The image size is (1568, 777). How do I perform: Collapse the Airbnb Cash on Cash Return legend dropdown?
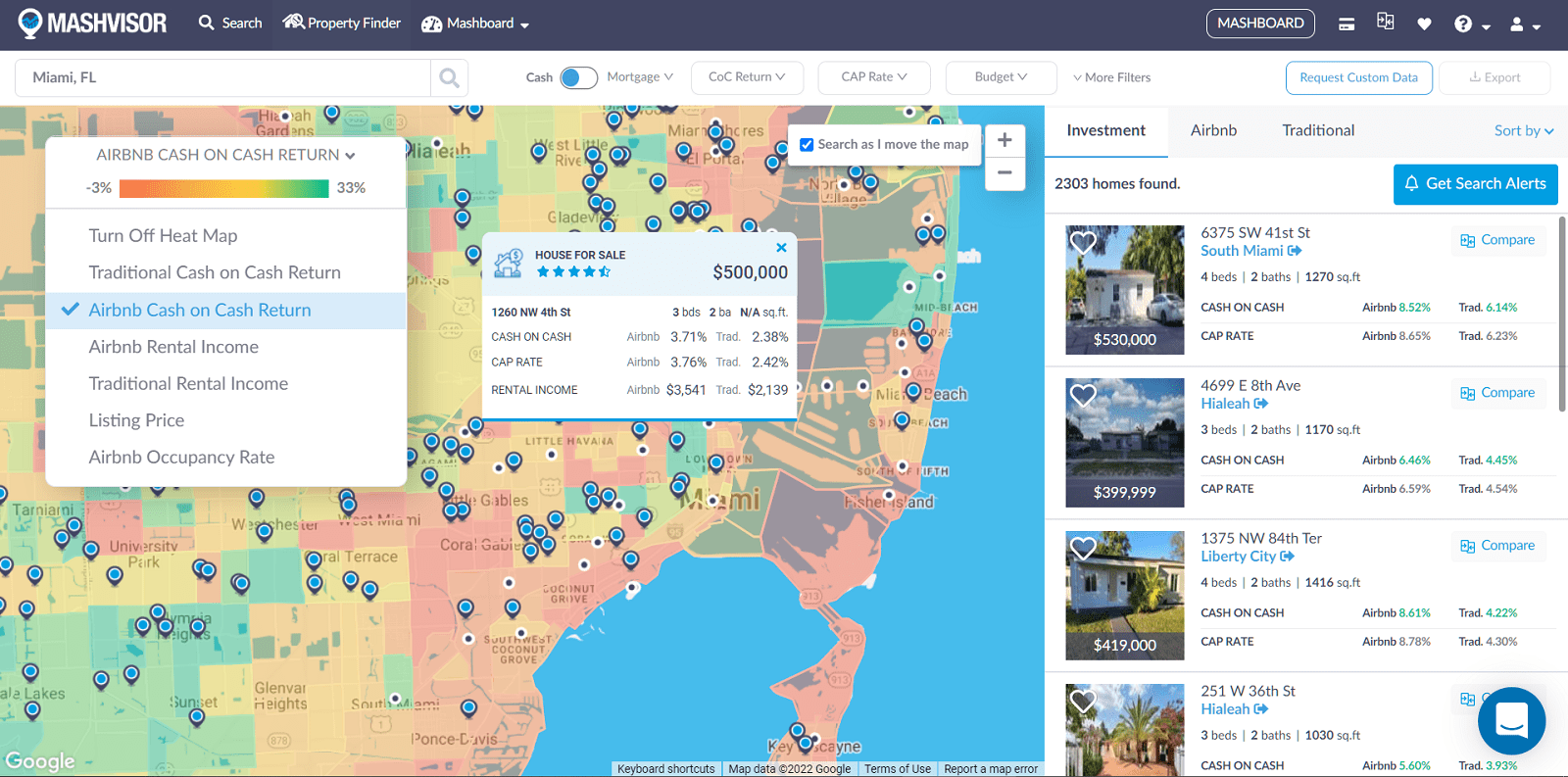coord(225,155)
